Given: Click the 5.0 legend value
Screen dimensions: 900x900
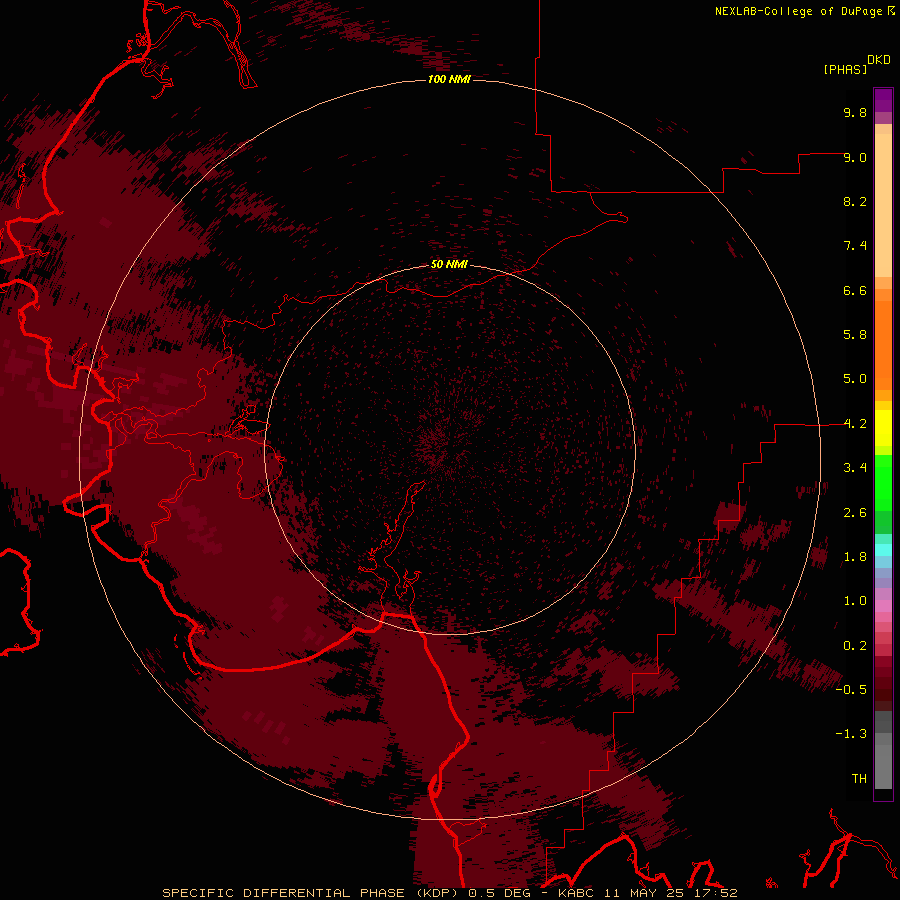Looking at the screenshot, I should tap(855, 379).
